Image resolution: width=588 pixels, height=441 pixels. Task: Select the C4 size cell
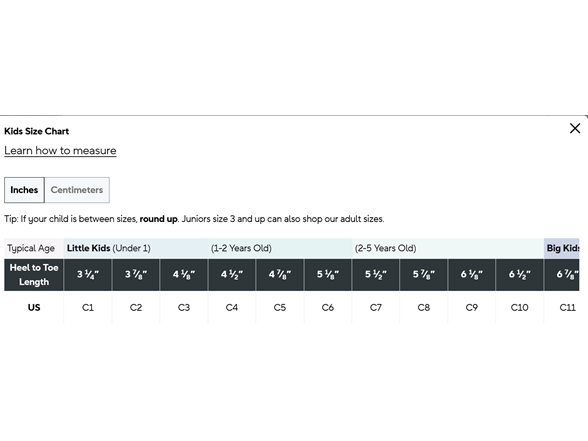[x=232, y=308]
